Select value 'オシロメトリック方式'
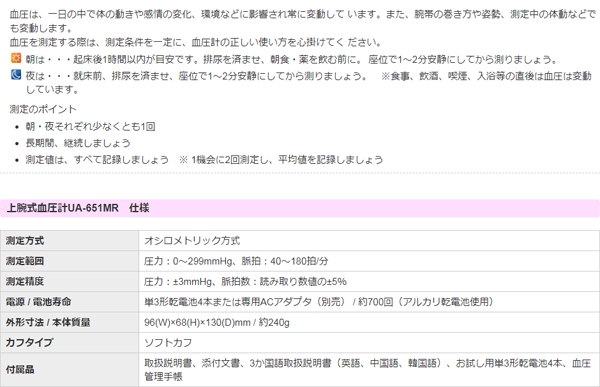Viewport: 600px width, 387px height. (192, 241)
